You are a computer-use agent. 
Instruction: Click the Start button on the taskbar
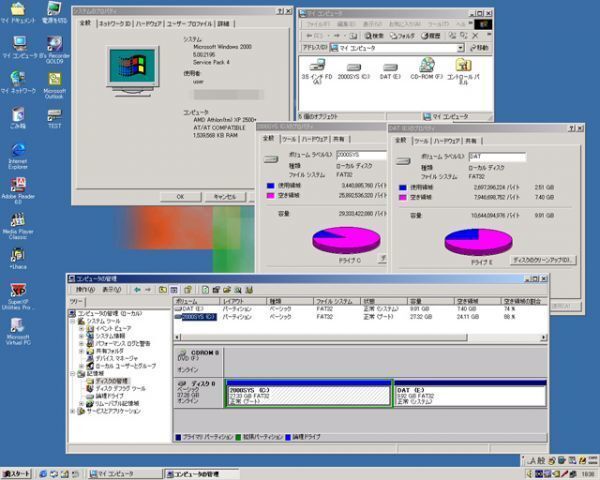17,472
